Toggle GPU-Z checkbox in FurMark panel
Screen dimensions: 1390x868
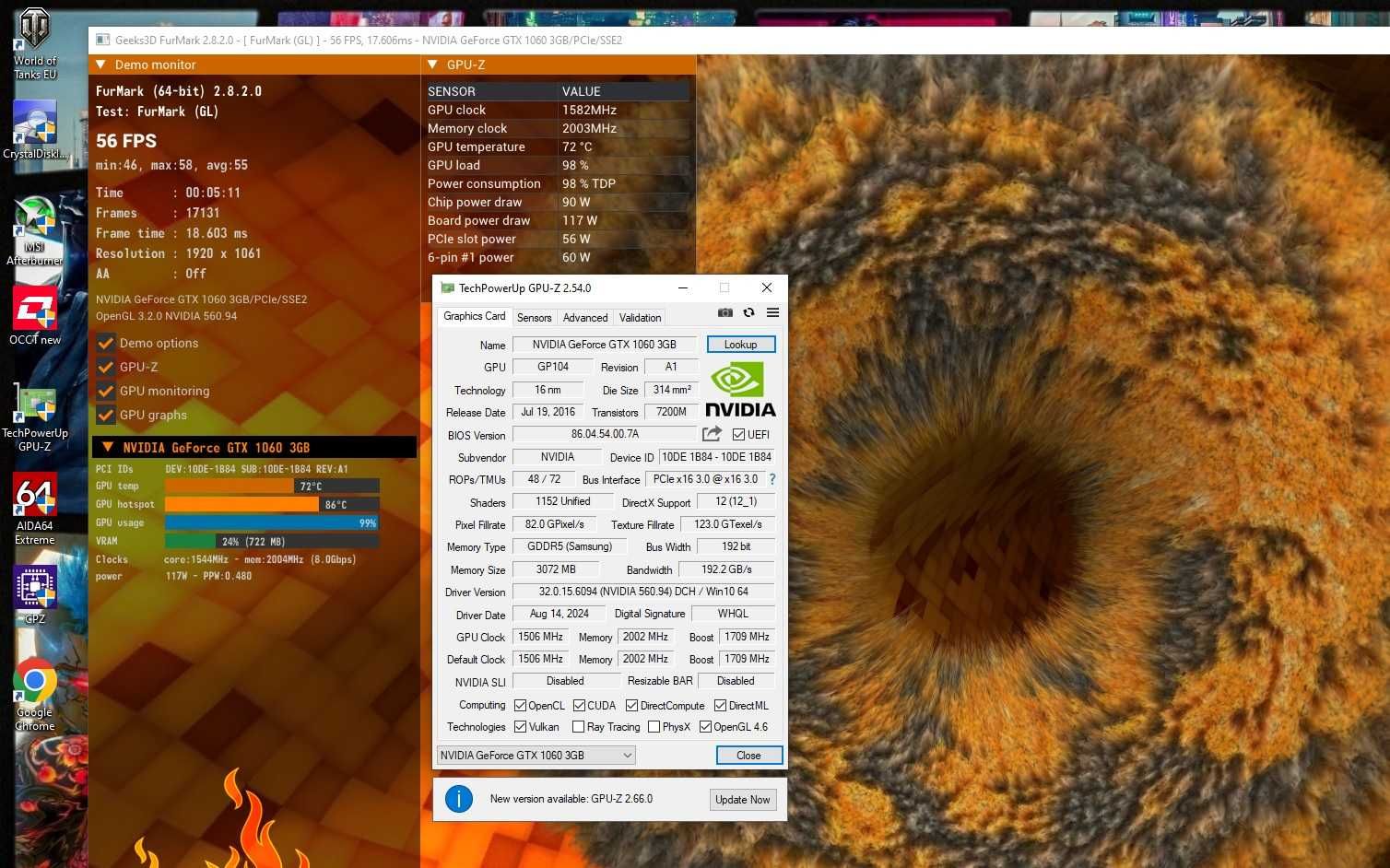[106, 367]
